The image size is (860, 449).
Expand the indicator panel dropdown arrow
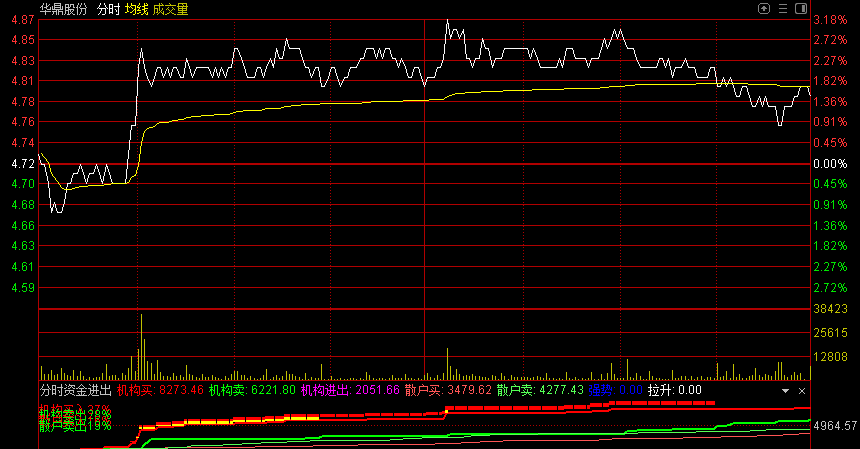tap(786, 390)
